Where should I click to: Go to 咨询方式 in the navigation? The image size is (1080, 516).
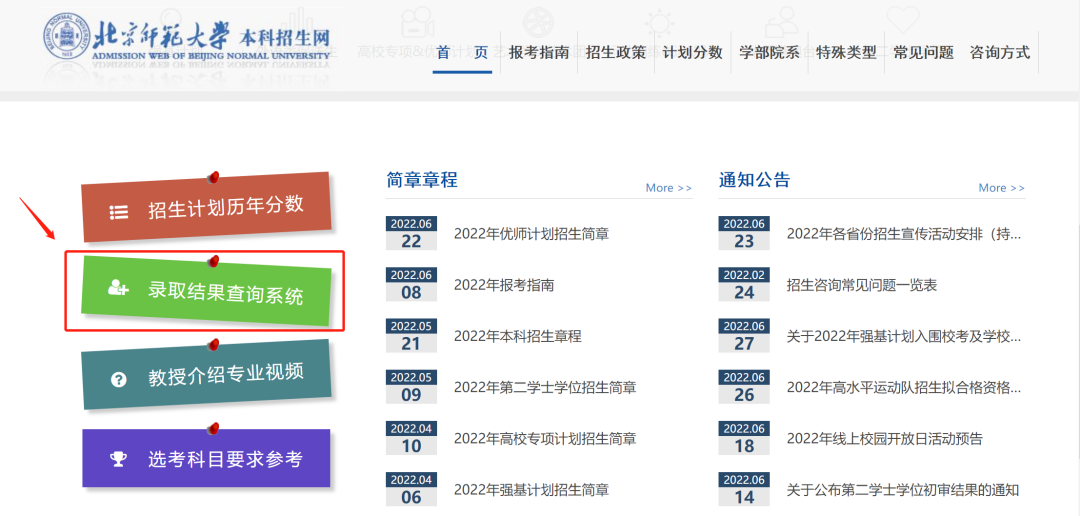point(1000,52)
